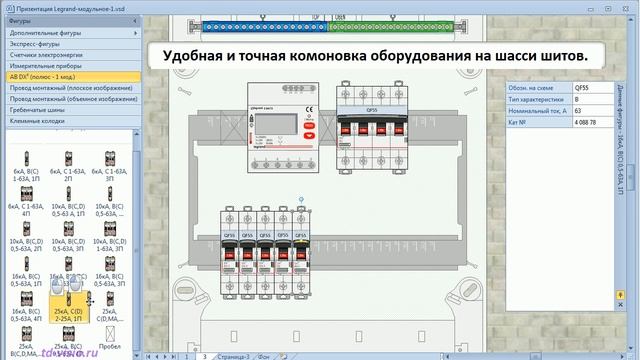This screenshot has height=360, width=640.
Task: Expand the Дополнительные фигуры submenu arrow
Action: pos(136,33)
